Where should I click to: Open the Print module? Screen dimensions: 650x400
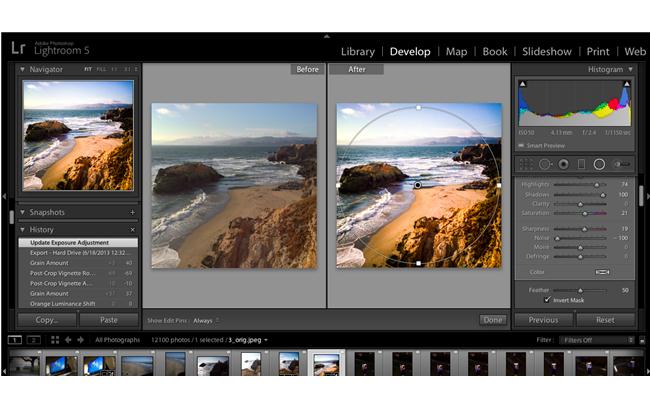pyautogui.click(x=598, y=51)
